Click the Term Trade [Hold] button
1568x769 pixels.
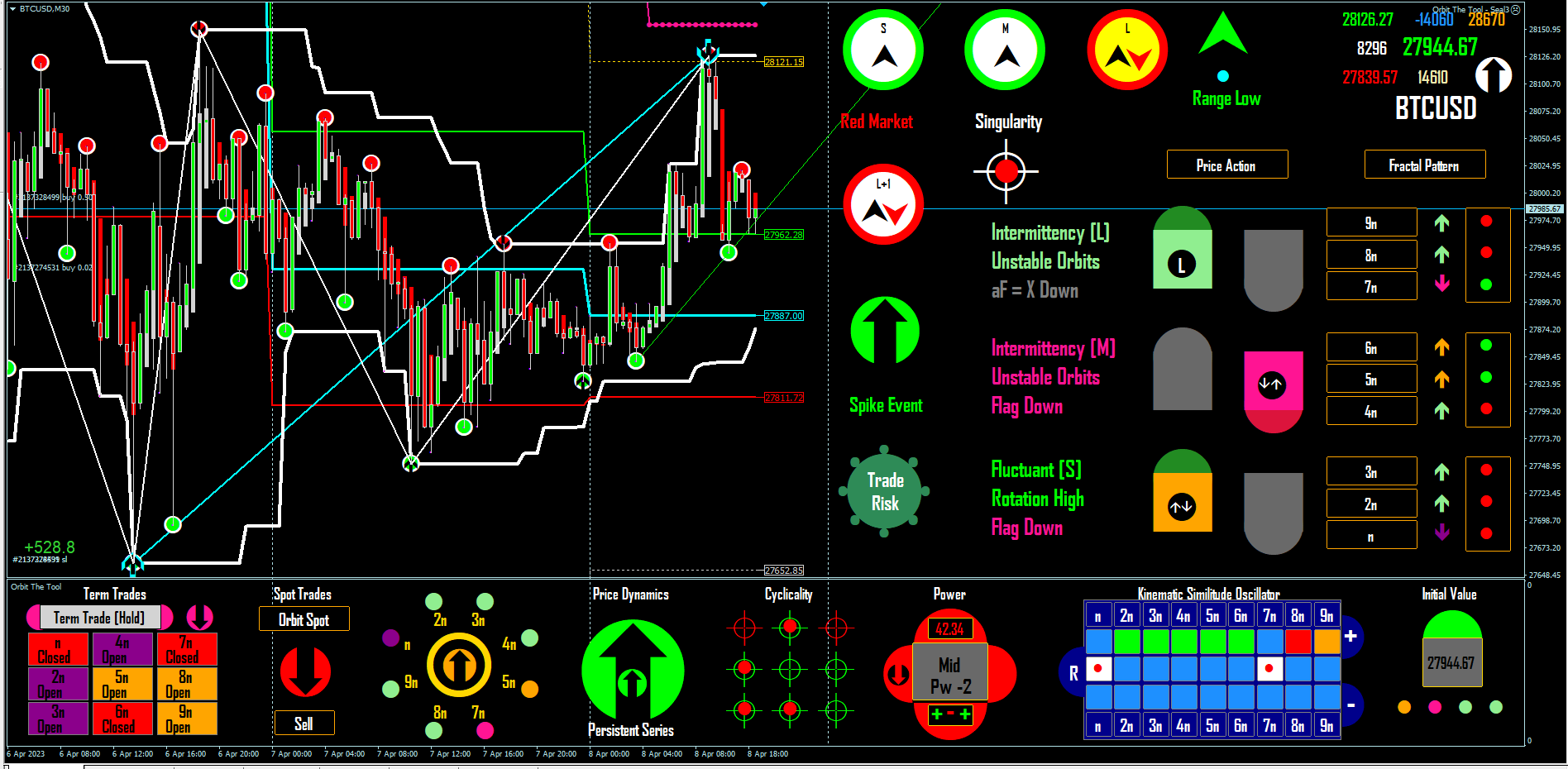[99, 618]
